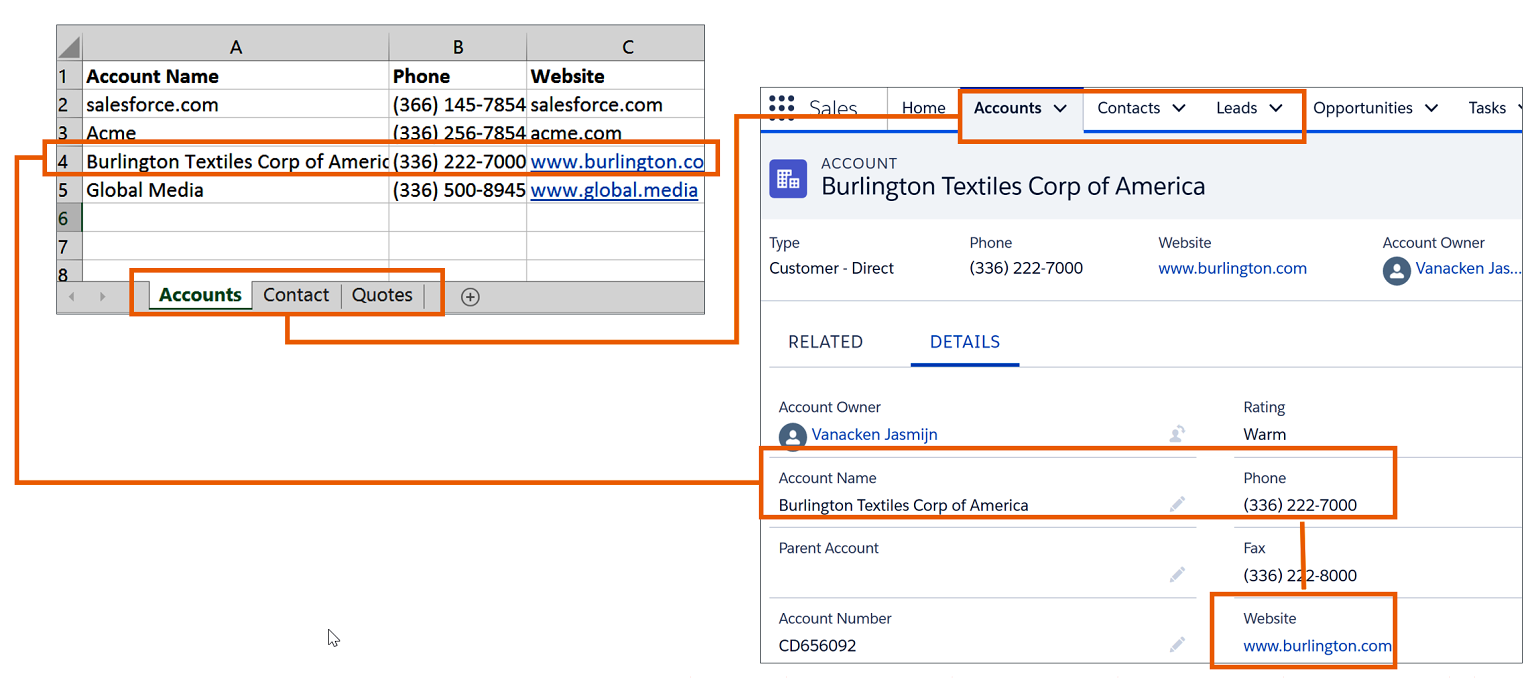1539x682 pixels.
Task: Expand the Accounts nav dropdown chevron
Action: click(x=1061, y=108)
